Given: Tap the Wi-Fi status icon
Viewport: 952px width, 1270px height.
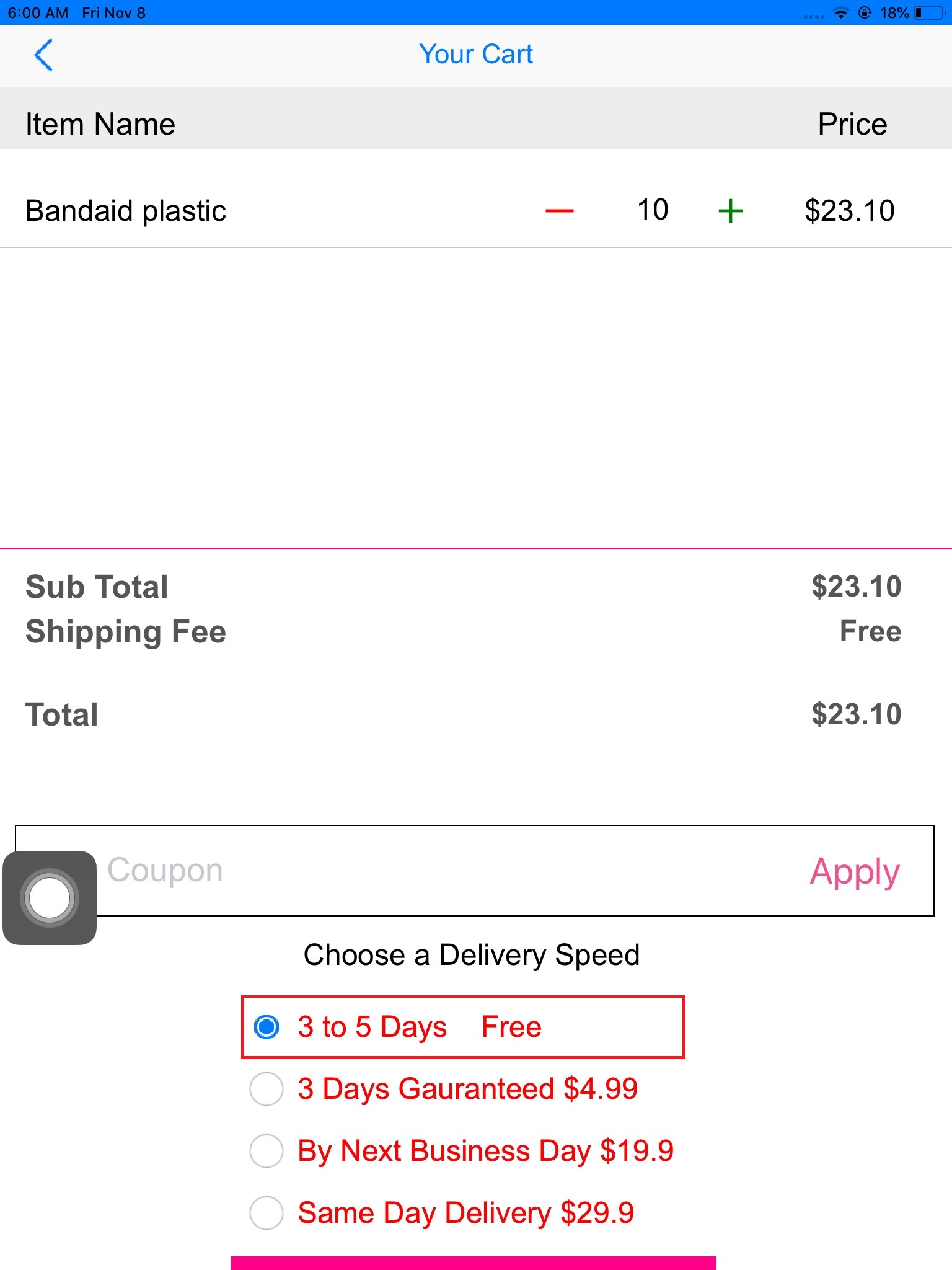Looking at the screenshot, I should click(x=840, y=13).
